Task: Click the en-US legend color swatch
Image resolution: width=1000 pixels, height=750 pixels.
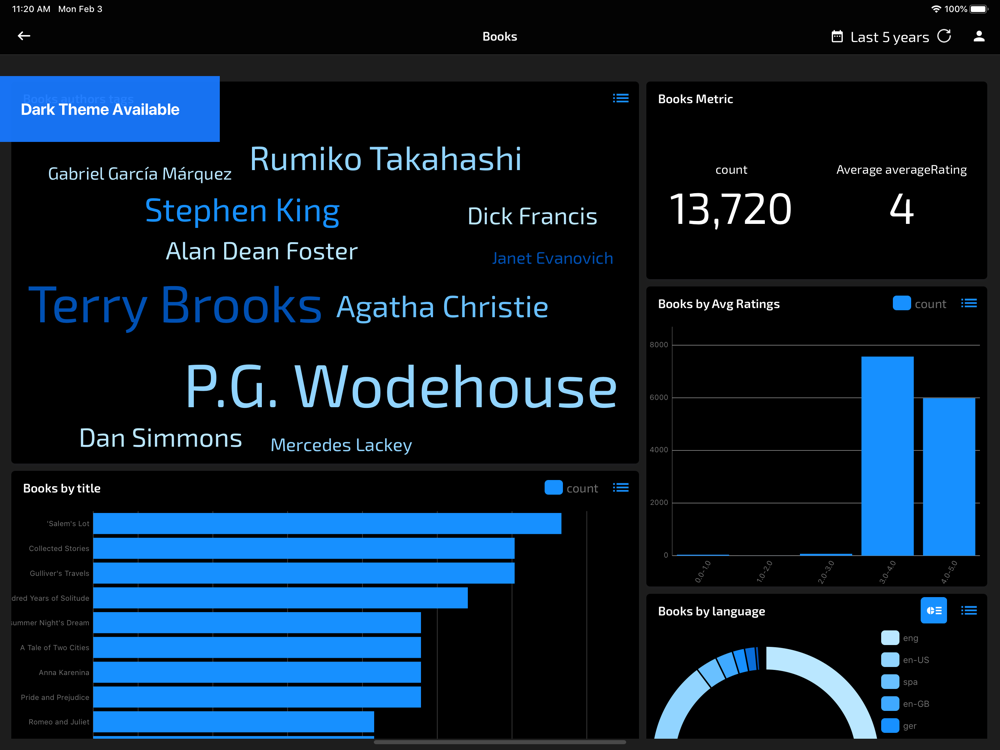Action: (x=890, y=659)
